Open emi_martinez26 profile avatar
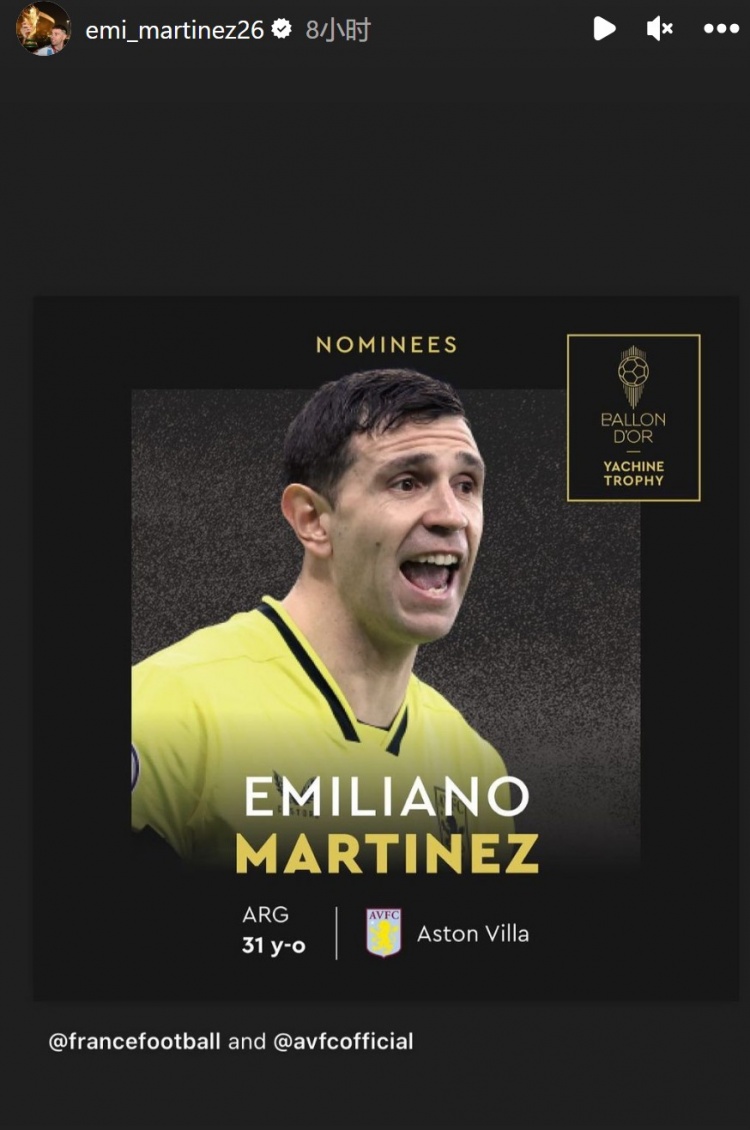Image resolution: width=750 pixels, height=1130 pixels. click(x=43, y=29)
